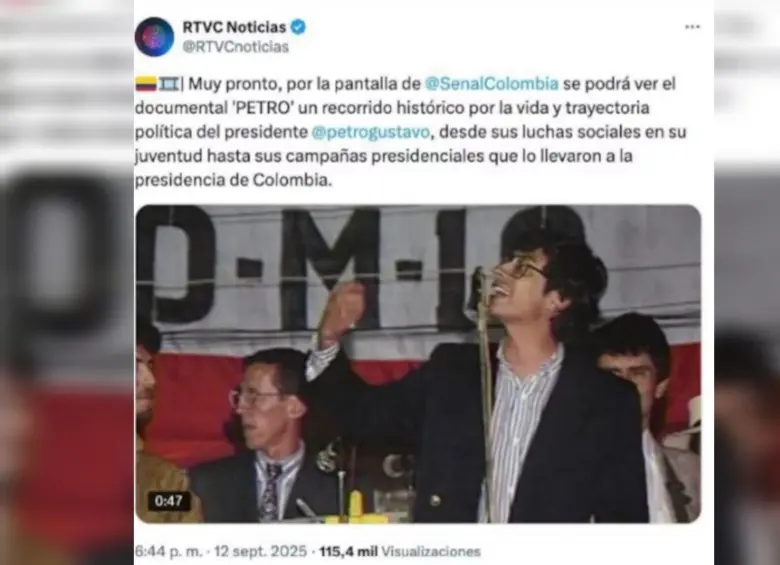Click the blue verified badge
The width and height of the screenshot is (780, 565).
coord(298,27)
